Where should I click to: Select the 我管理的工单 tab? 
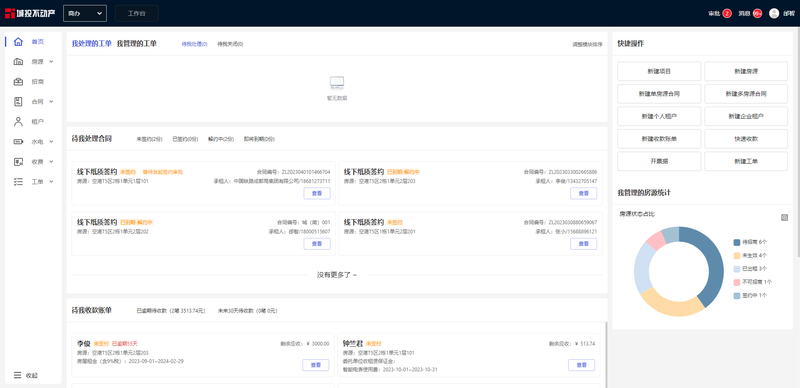pos(137,44)
